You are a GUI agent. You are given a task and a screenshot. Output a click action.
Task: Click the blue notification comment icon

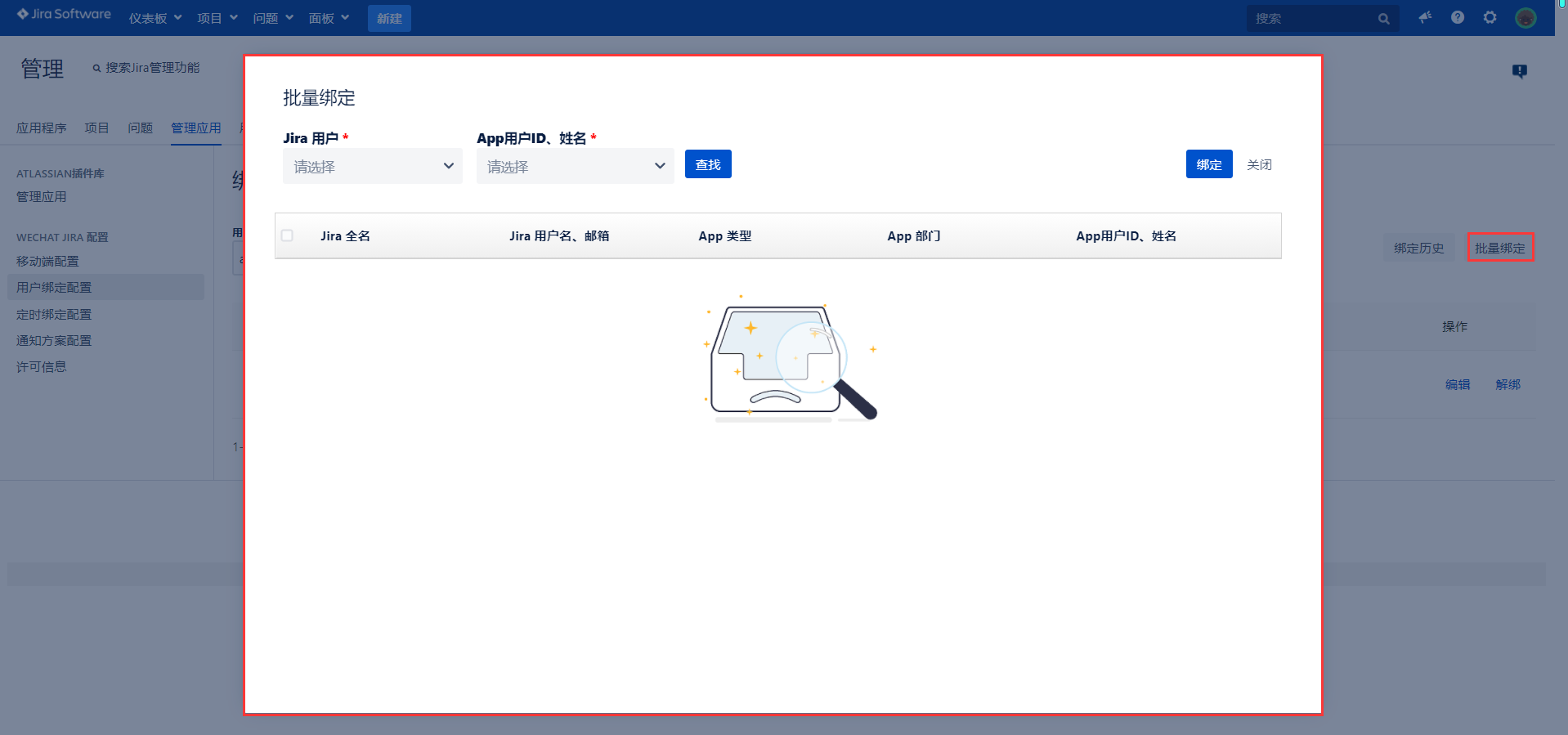click(x=1519, y=72)
